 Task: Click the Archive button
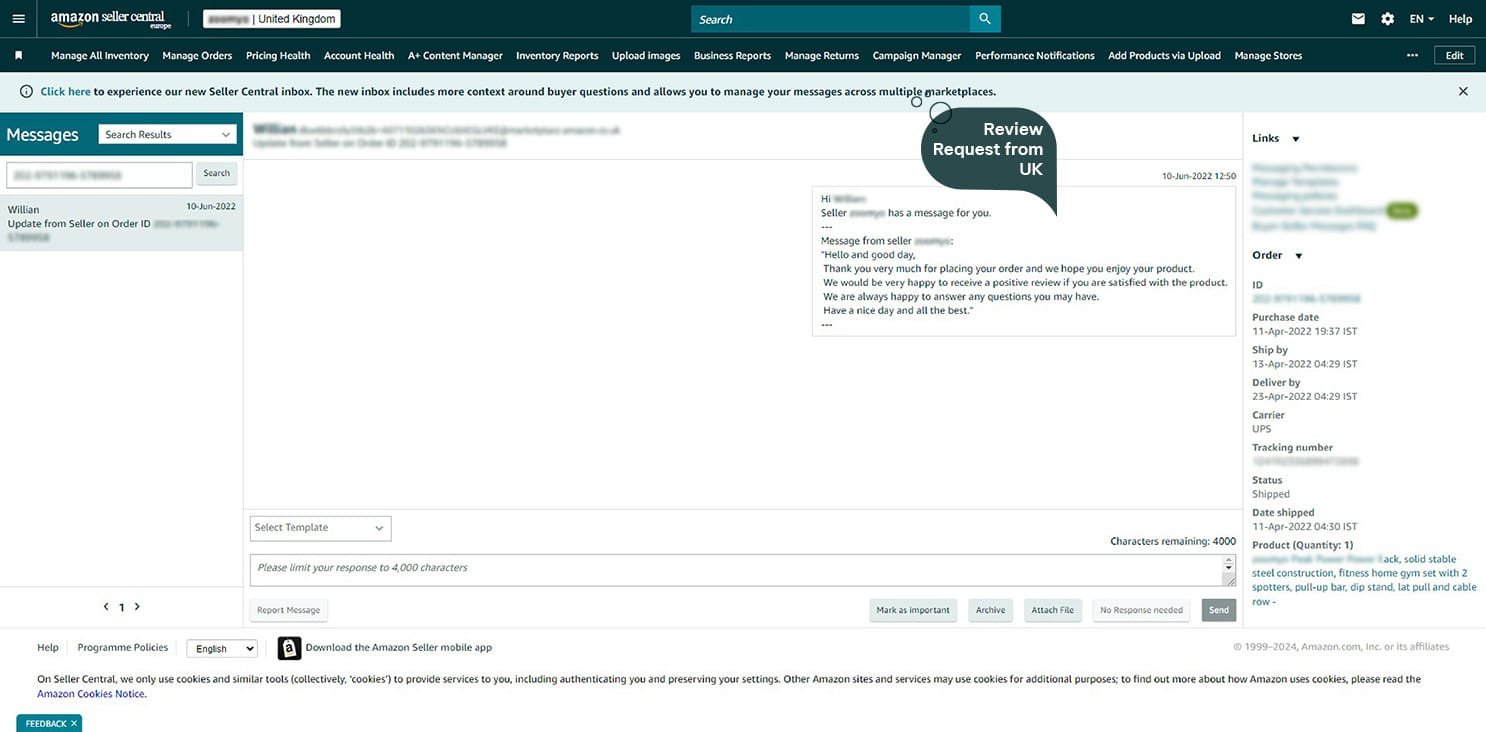[x=990, y=610]
